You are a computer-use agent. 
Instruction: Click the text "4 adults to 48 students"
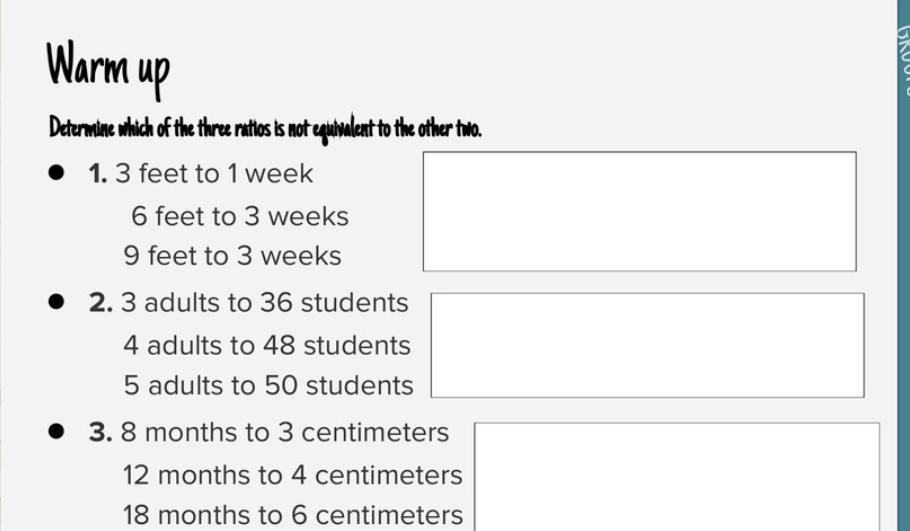[267, 345]
